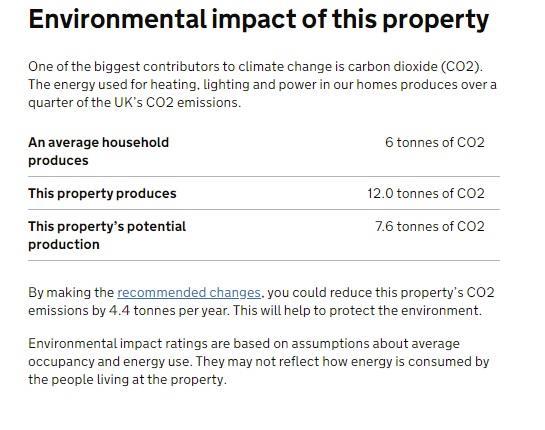Open the 'recommended changes' link
The height and width of the screenshot is (430, 545).
pos(189,293)
